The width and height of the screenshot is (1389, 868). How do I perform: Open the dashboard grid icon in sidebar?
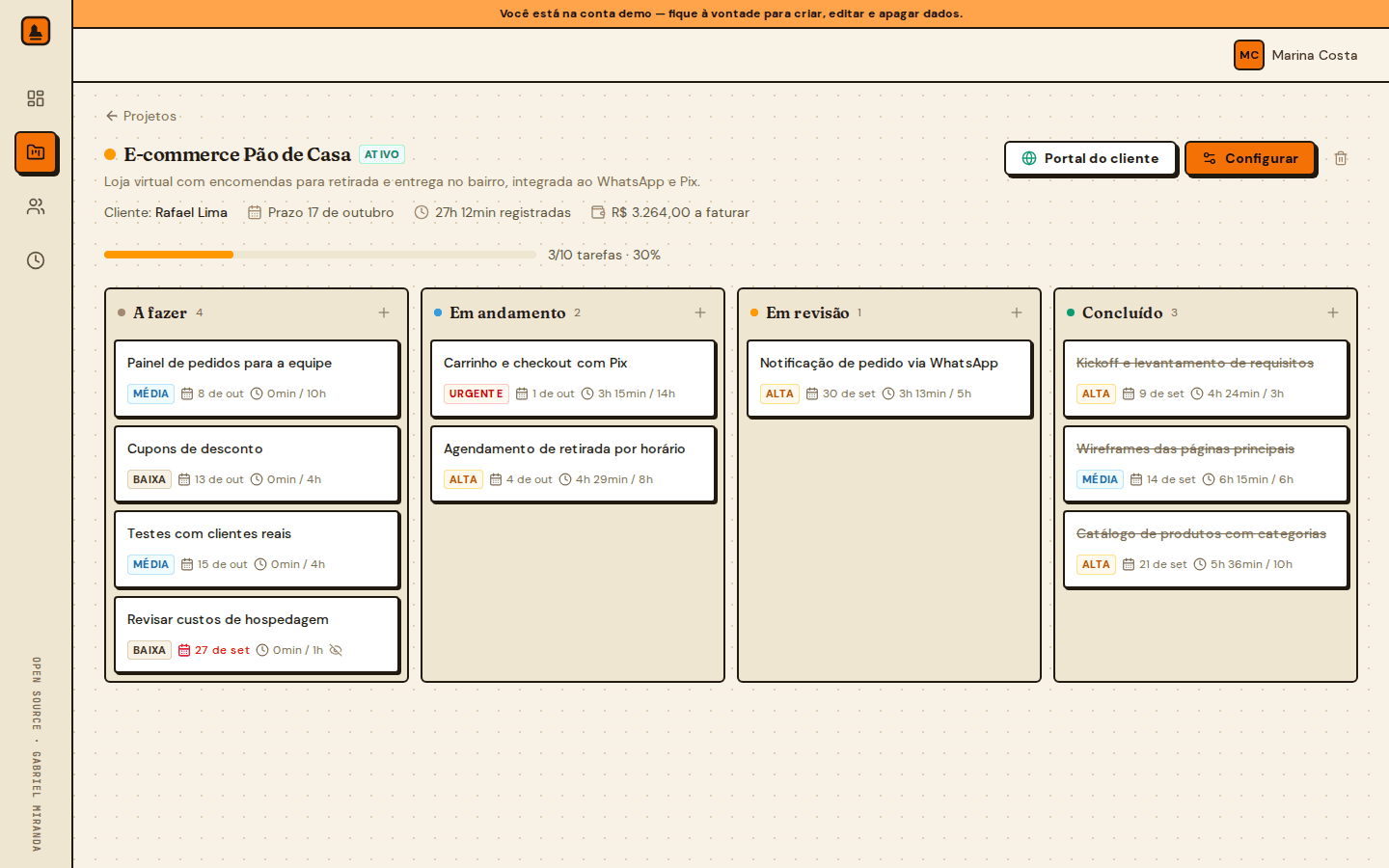[x=36, y=98]
